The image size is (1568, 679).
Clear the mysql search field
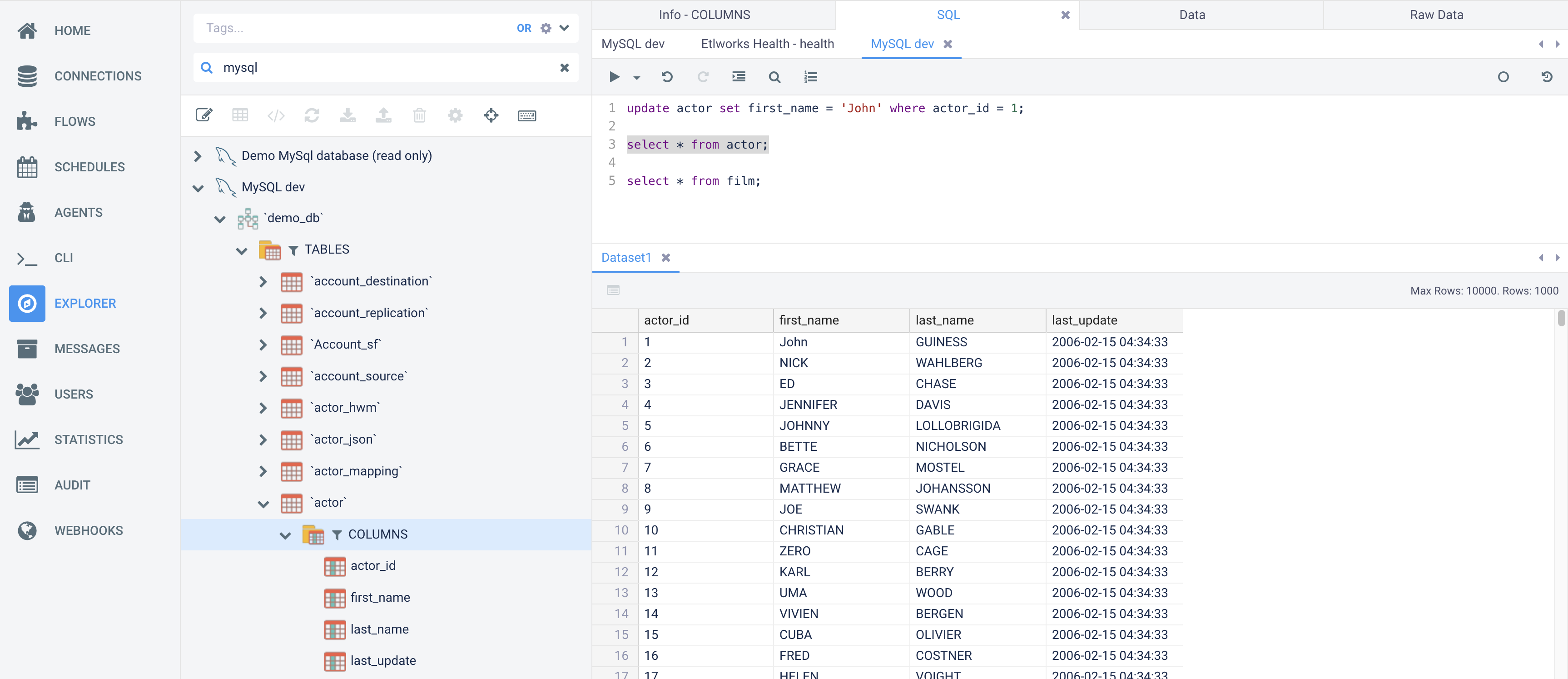(x=564, y=68)
